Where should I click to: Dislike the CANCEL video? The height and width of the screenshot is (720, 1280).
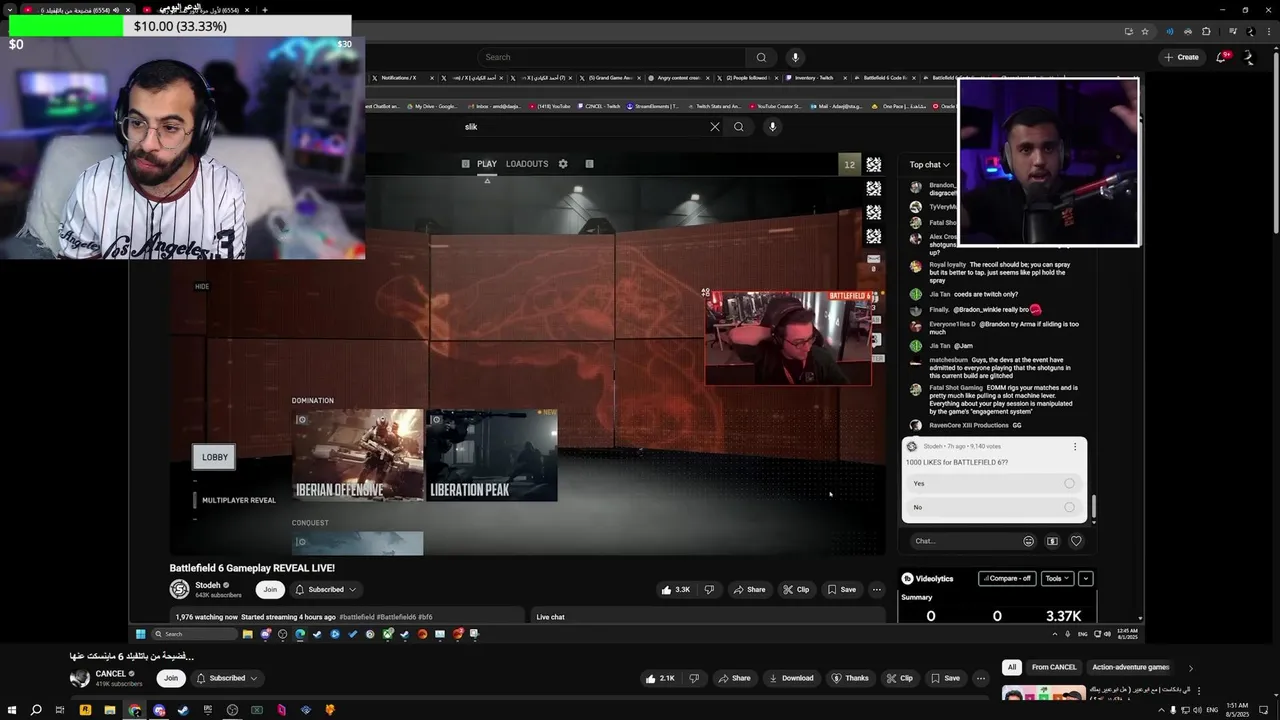[694, 678]
